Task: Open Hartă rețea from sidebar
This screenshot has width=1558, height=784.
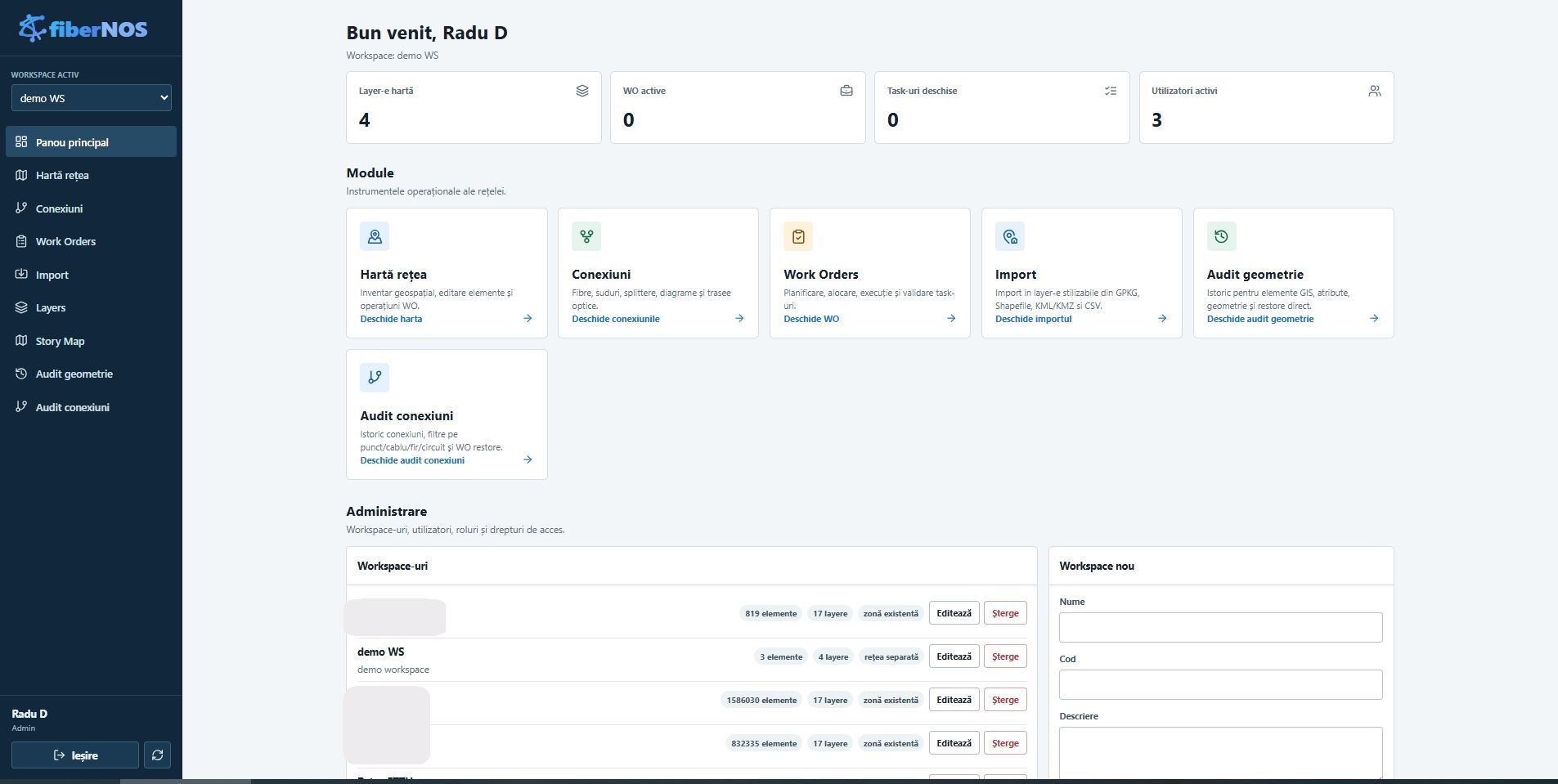Action: click(x=91, y=175)
